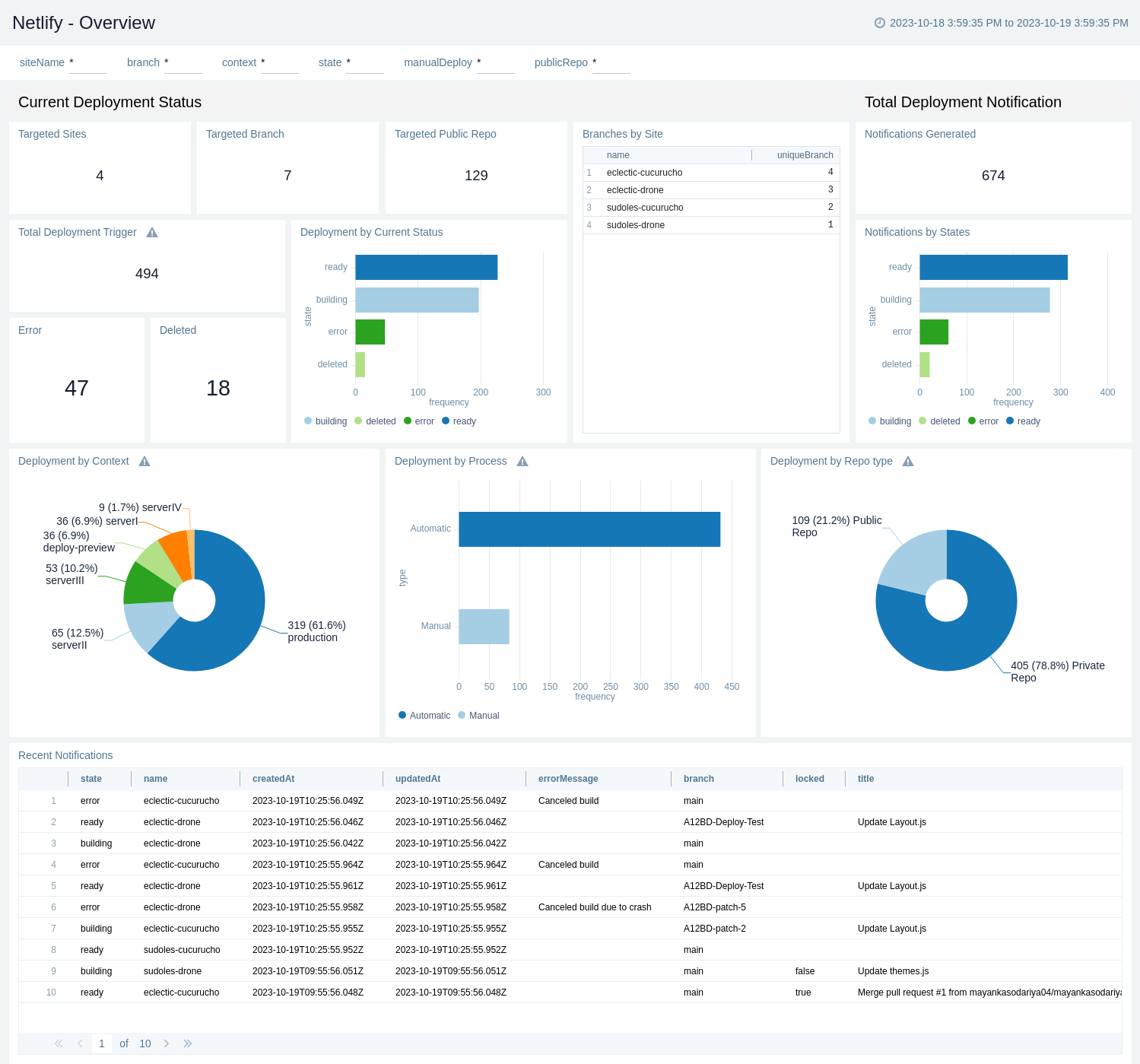
Task: Click warning icon on Total Deployment Trigger
Action: (152, 233)
